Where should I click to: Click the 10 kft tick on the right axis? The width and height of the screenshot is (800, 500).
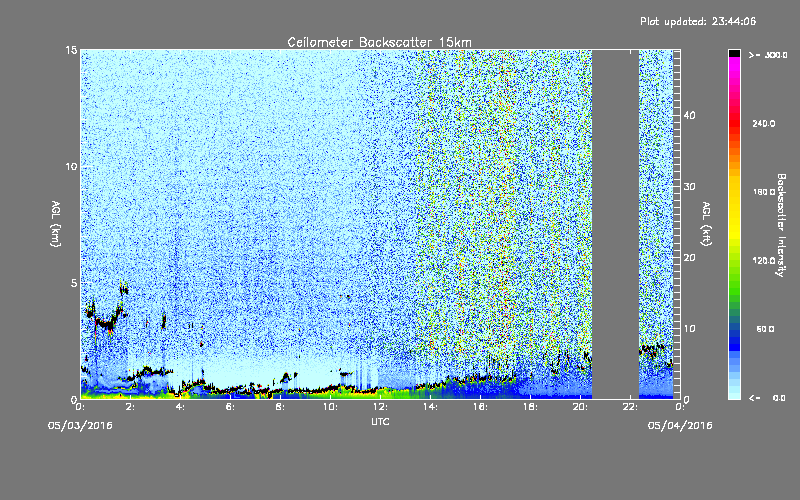click(x=689, y=329)
